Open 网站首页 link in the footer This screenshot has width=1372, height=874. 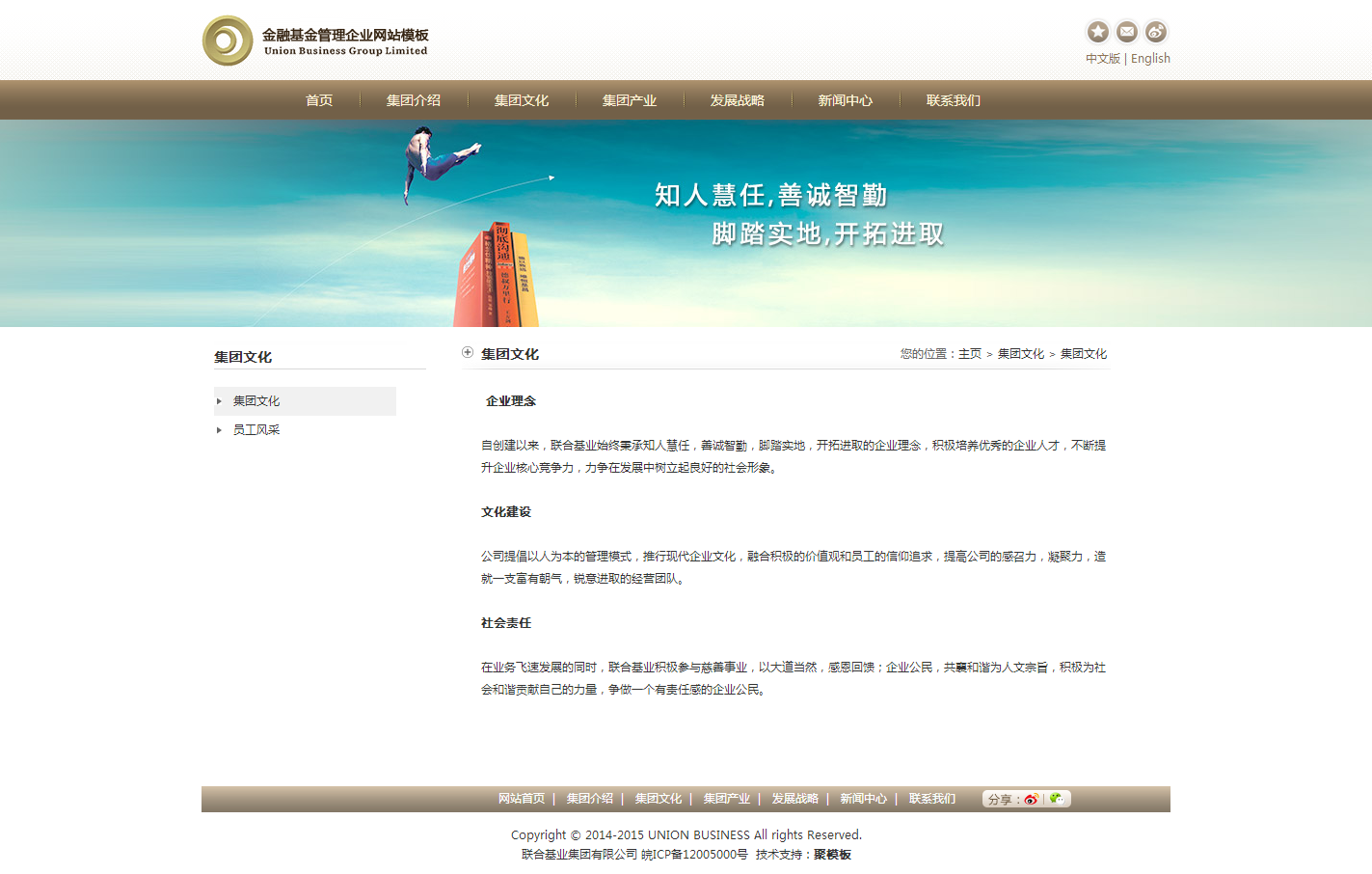click(x=522, y=799)
